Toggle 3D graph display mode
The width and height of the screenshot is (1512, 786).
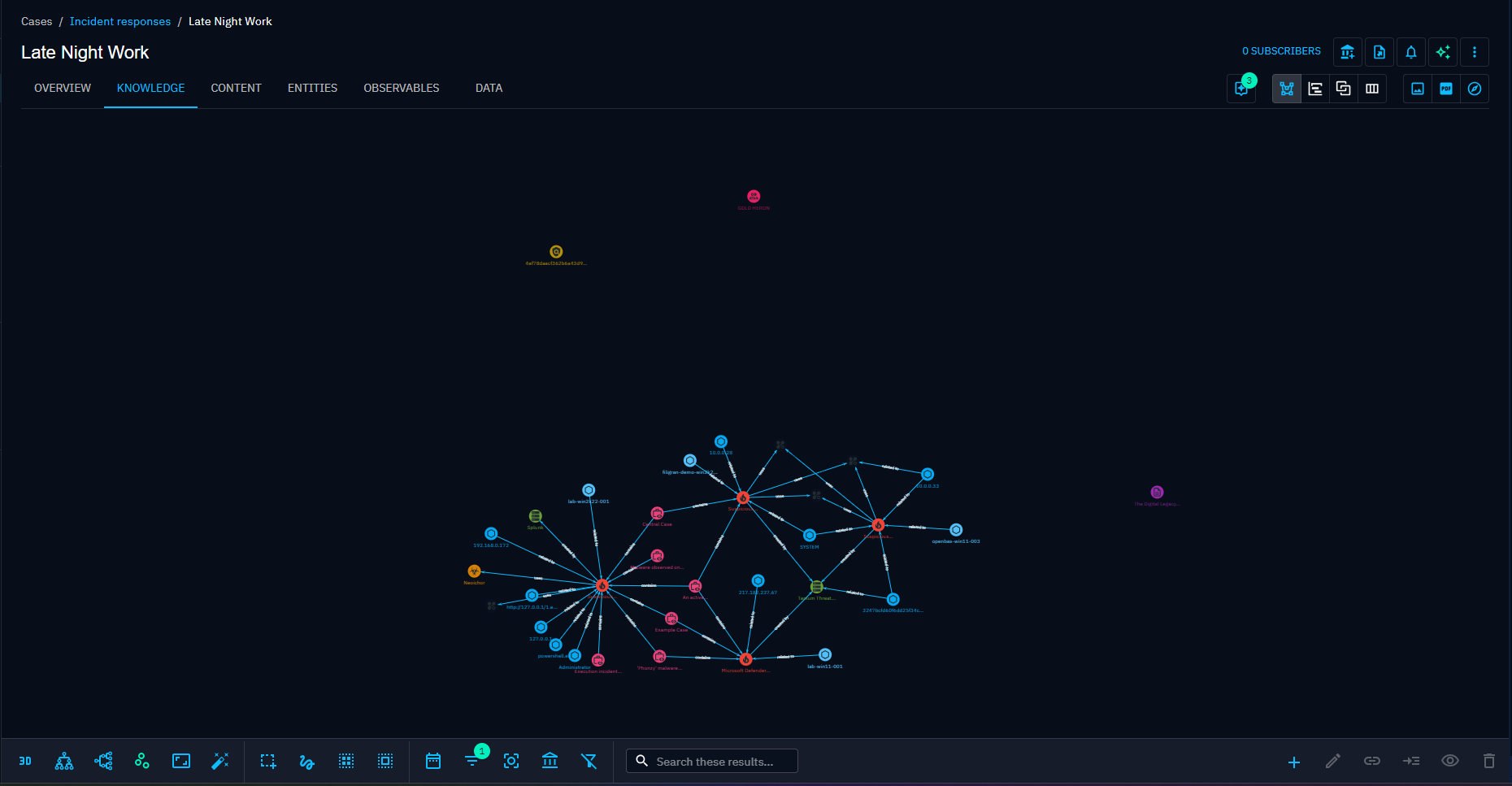tap(25, 761)
